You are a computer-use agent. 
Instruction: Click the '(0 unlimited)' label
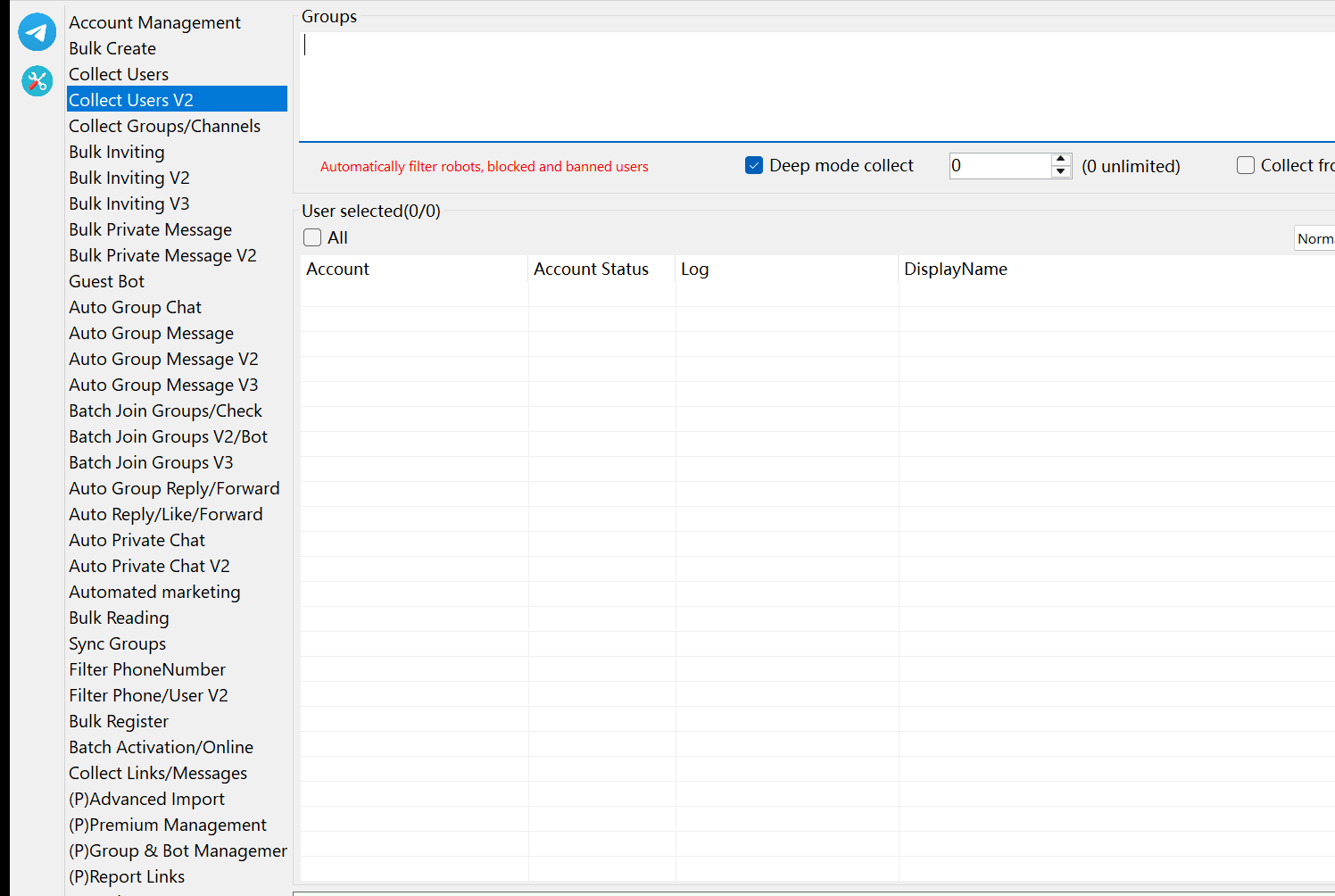pos(1131,166)
